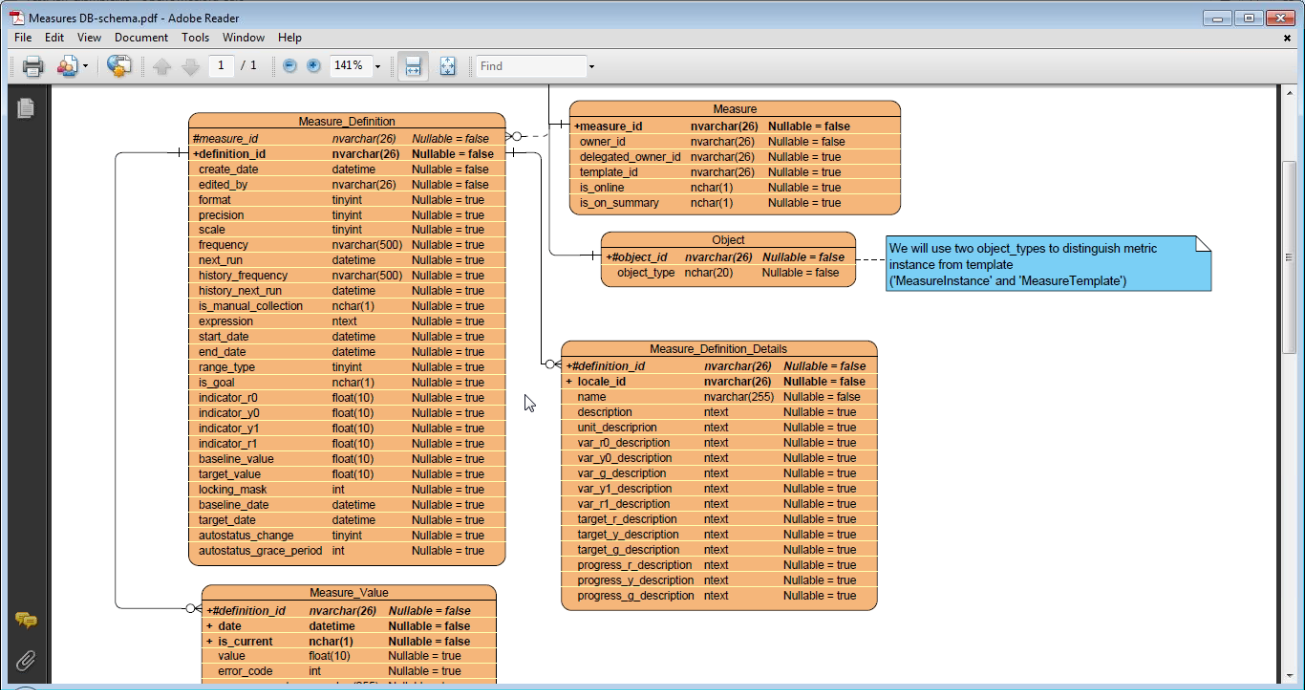Viewport: 1305px width, 690px height.
Task: Click the page number field
Action: coord(221,66)
